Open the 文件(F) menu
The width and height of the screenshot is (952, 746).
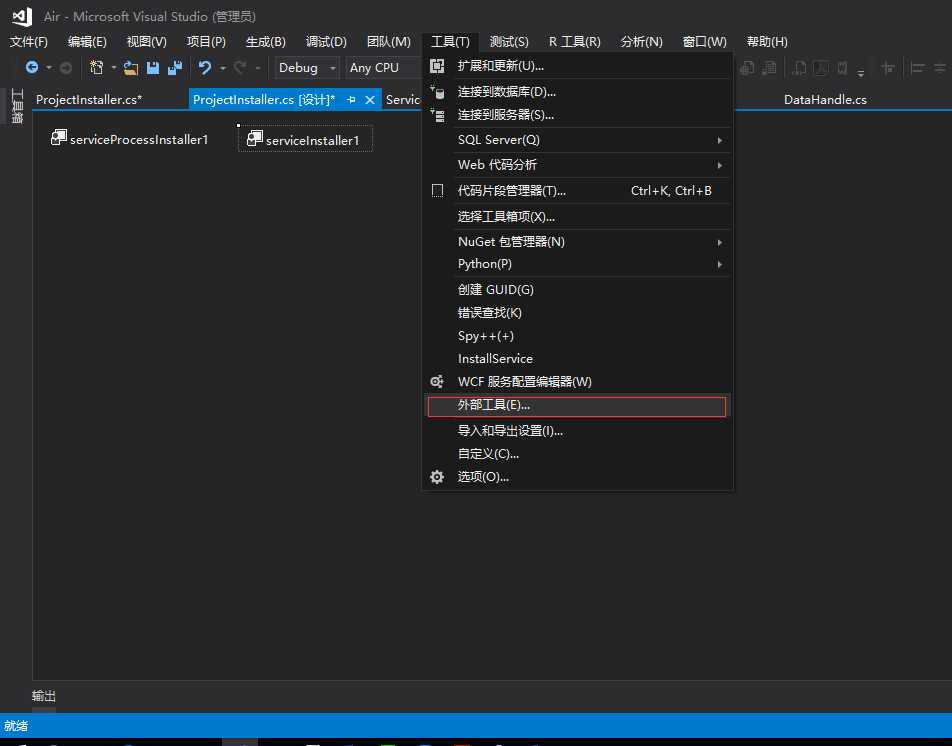29,41
